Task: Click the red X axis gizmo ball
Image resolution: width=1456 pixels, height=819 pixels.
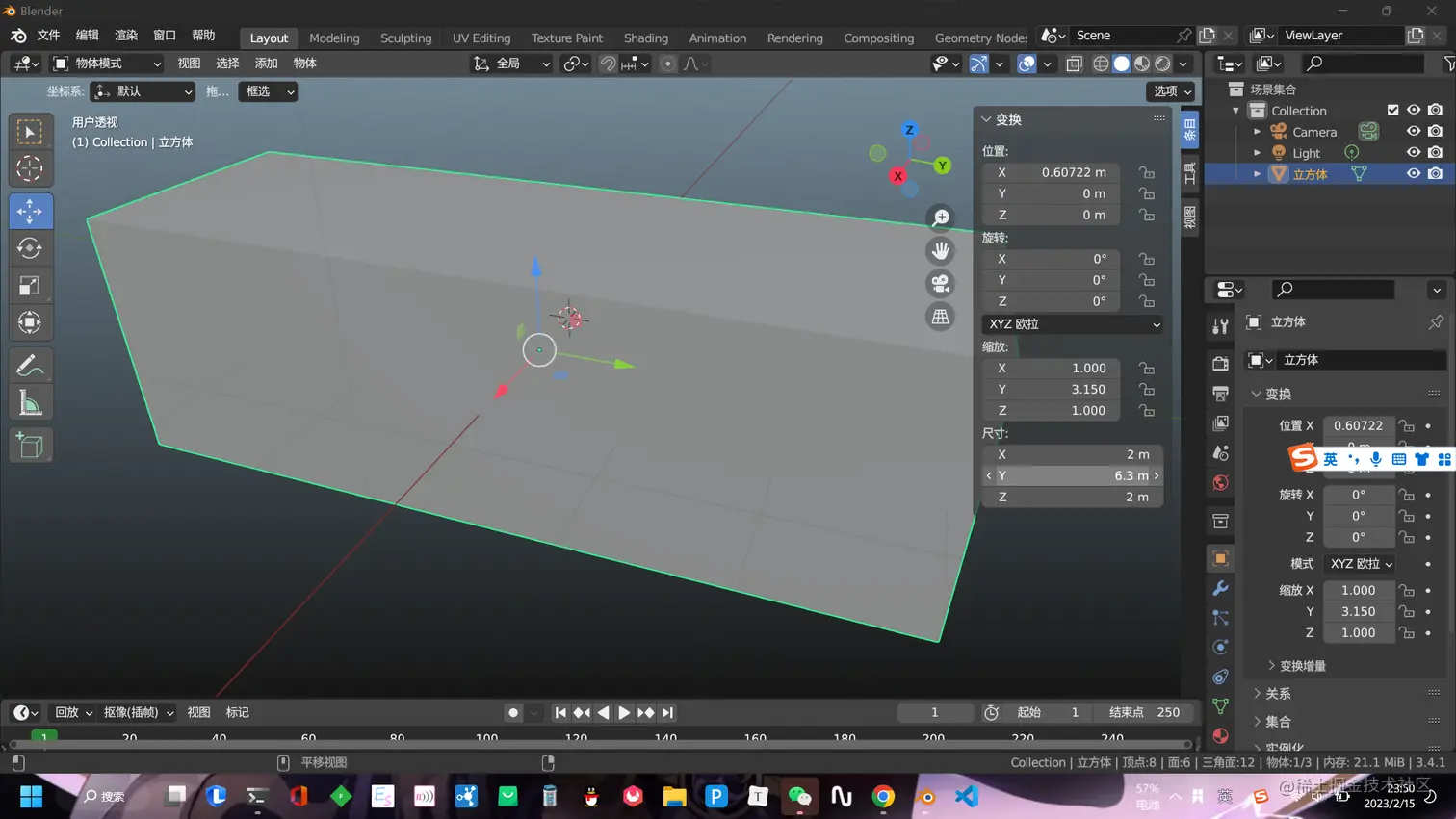Action: (x=897, y=176)
